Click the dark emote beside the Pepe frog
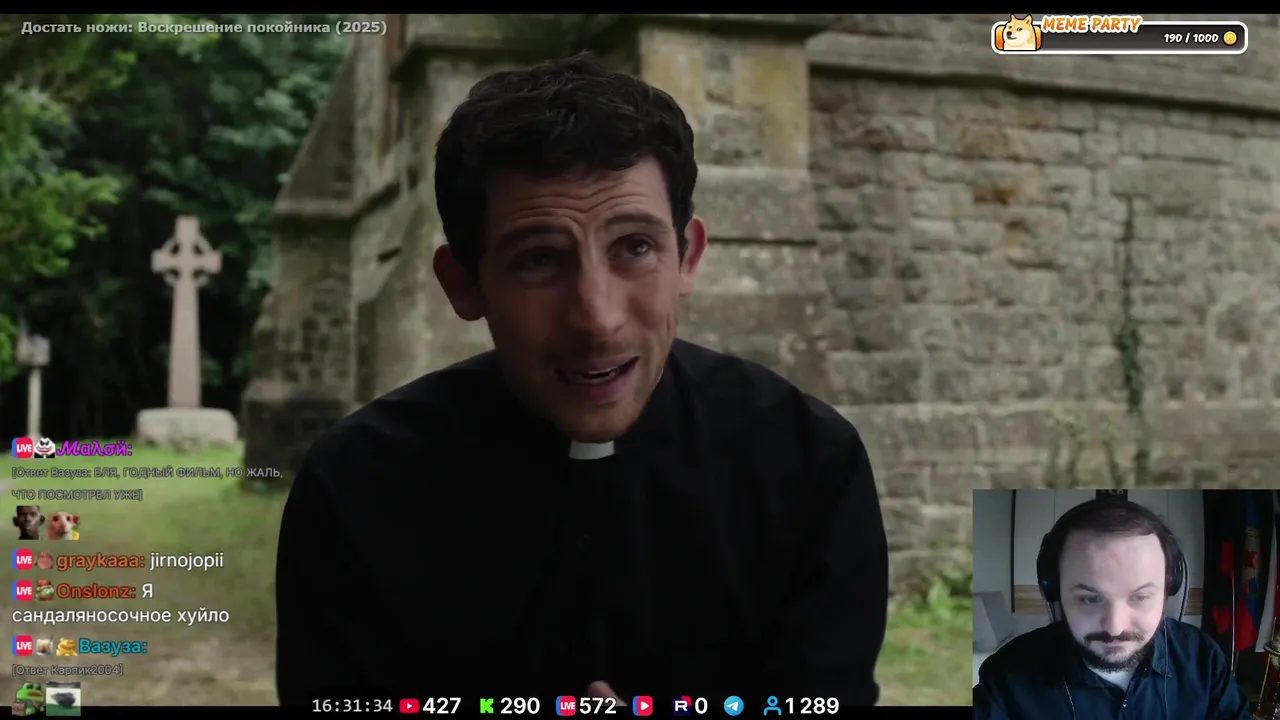 (63, 698)
